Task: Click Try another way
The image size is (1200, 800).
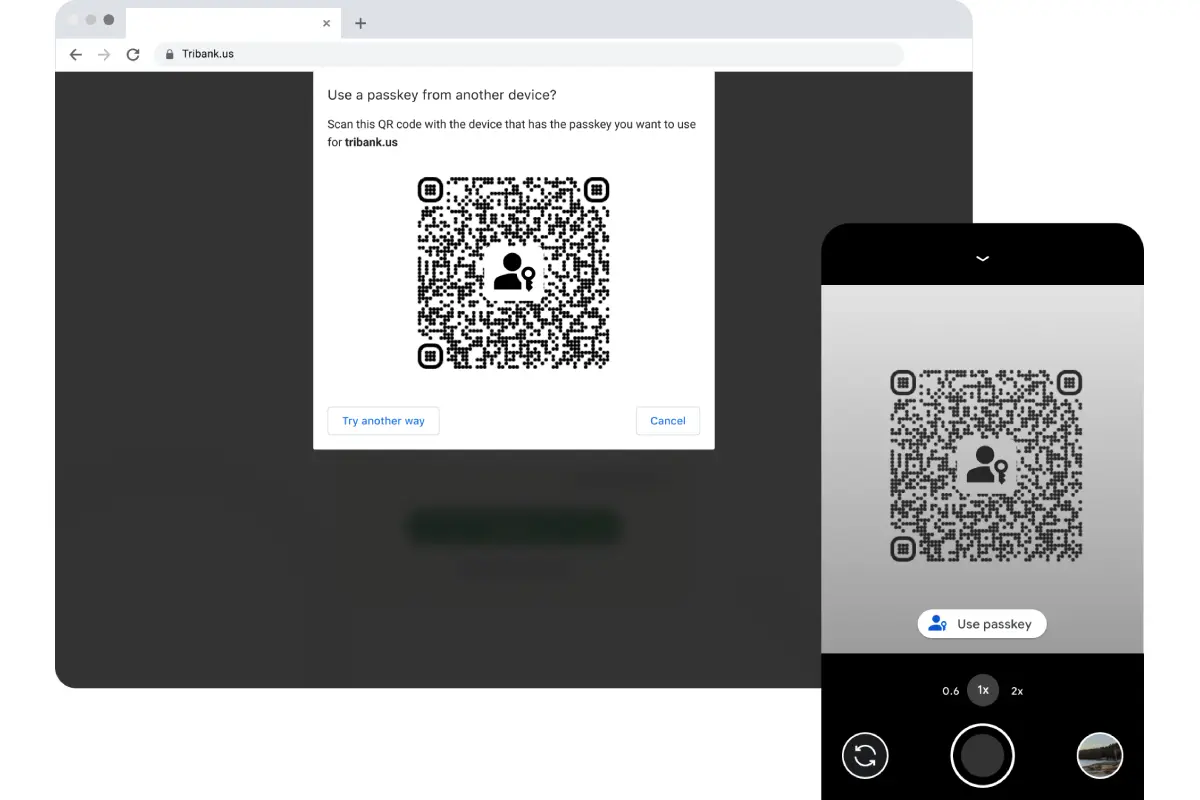Action: click(x=383, y=420)
